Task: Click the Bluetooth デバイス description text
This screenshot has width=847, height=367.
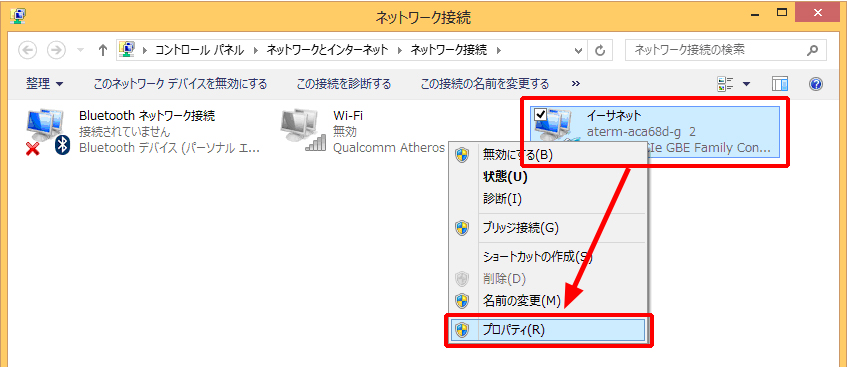Action: tap(170, 148)
